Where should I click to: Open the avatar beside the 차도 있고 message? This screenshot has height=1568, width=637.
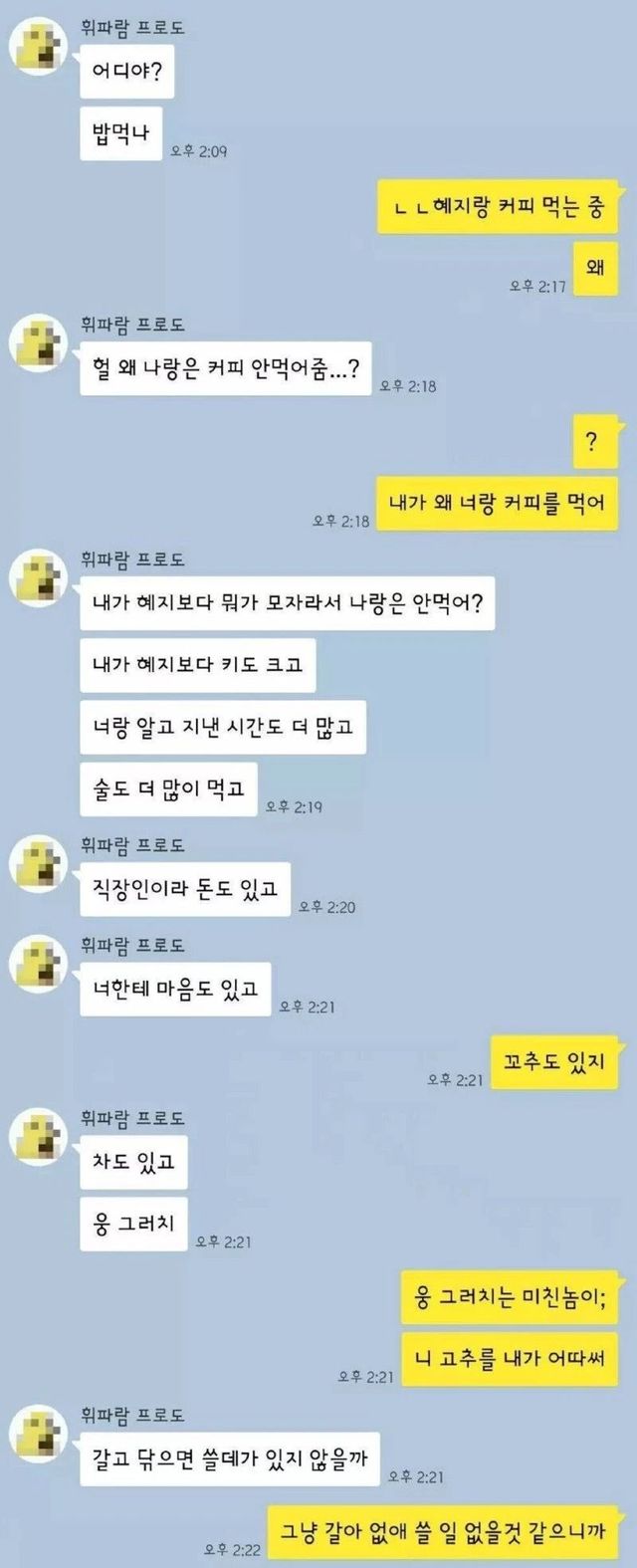click(37, 1137)
